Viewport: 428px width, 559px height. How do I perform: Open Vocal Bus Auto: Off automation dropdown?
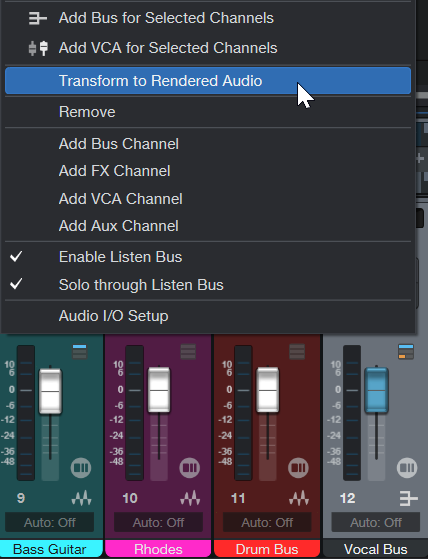[376, 523]
